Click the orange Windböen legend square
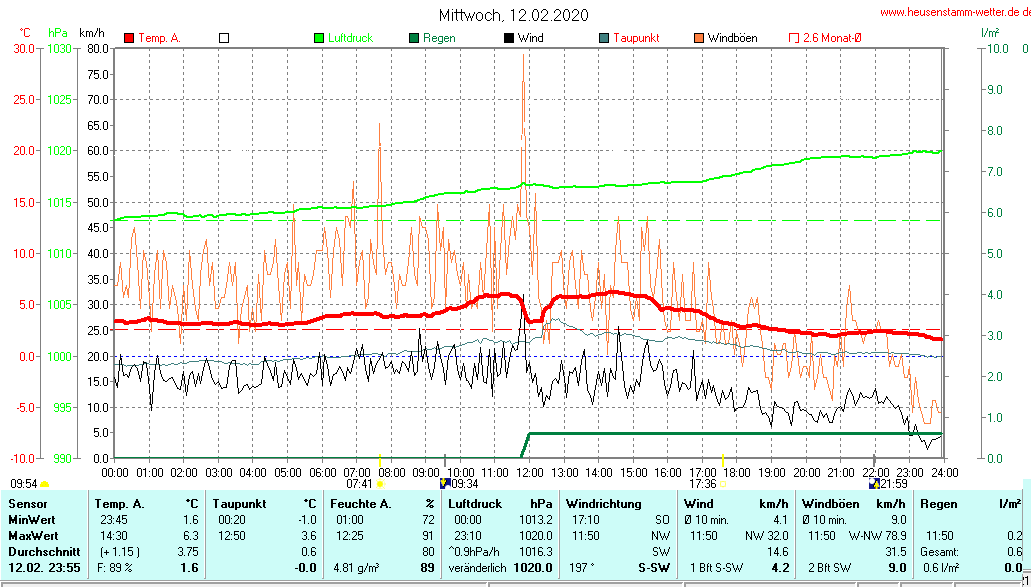Viewport: 1034px width, 587px height. [x=699, y=38]
